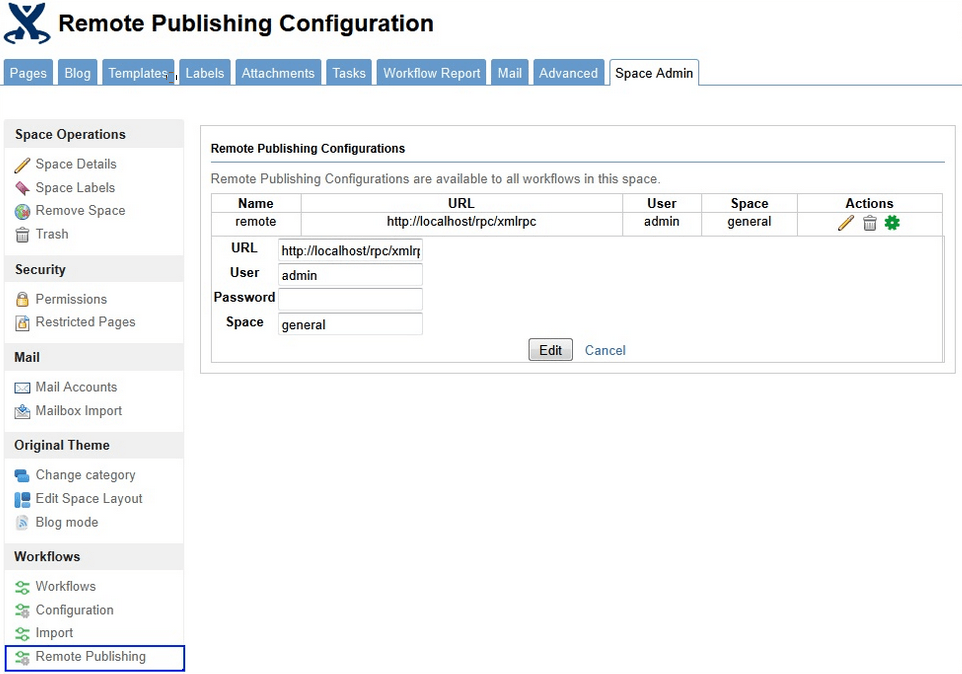Click the Mail Accounts envelope icon
This screenshot has height=674, width=962.
(22, 387)
